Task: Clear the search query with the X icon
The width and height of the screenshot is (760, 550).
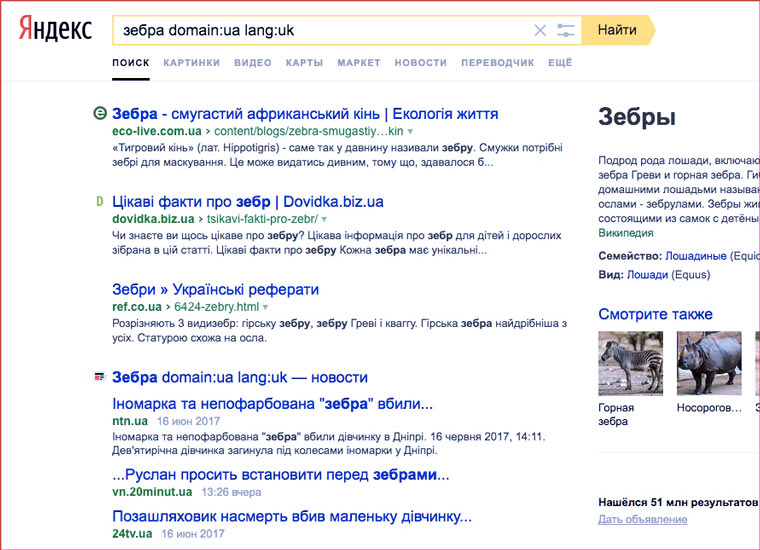Action: point(540,30)
